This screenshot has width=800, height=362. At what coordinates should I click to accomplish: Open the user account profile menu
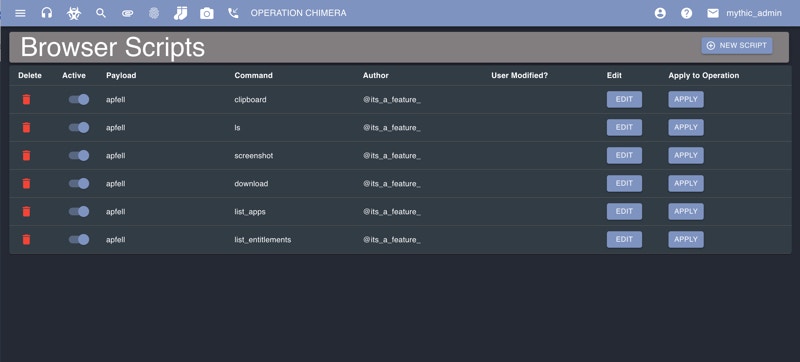click(660, 13)
